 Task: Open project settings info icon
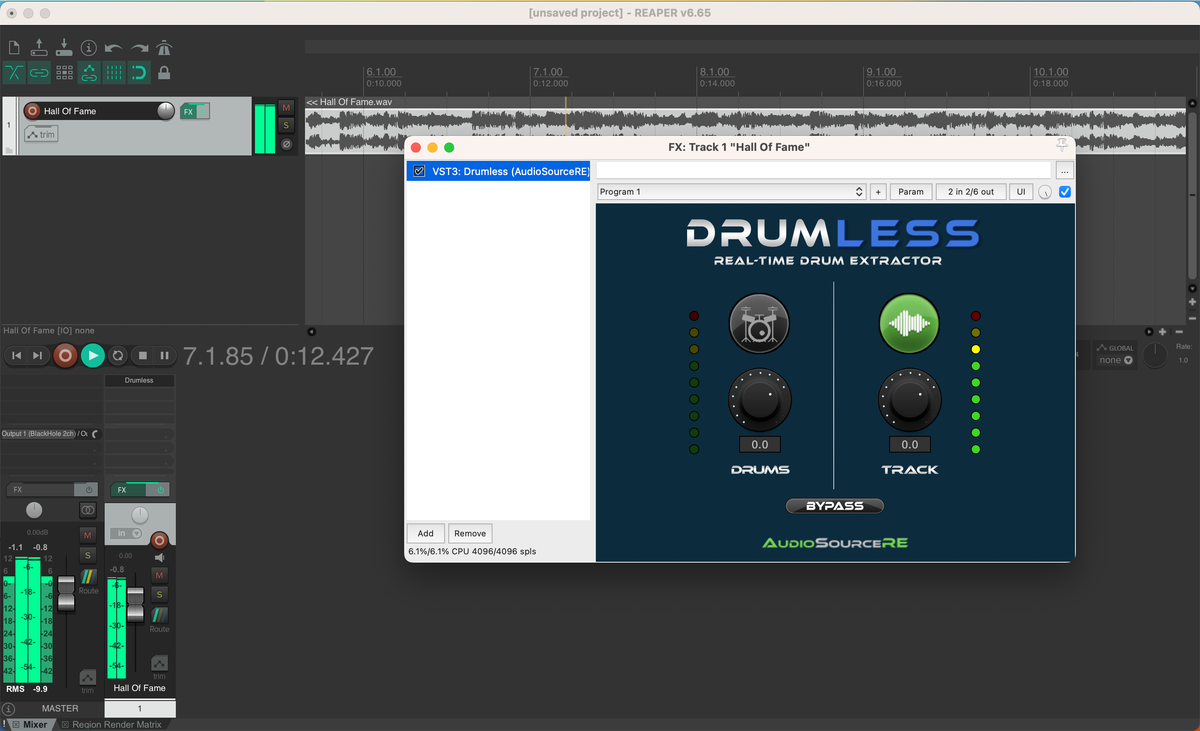coord(89,48)
